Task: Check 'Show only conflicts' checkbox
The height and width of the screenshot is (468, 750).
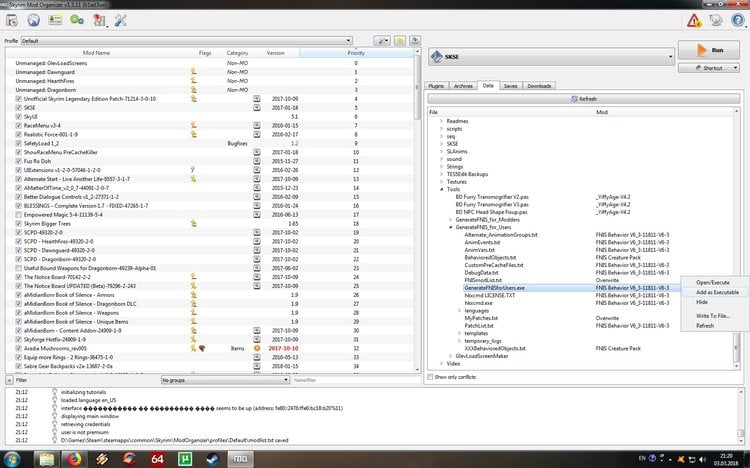Action: click(430, 377)
